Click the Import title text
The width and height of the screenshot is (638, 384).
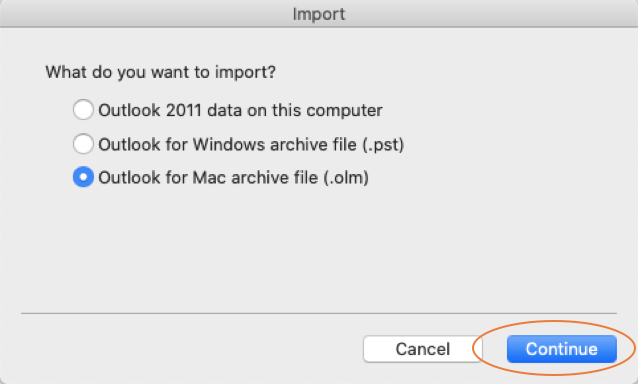tap(319, 14)
